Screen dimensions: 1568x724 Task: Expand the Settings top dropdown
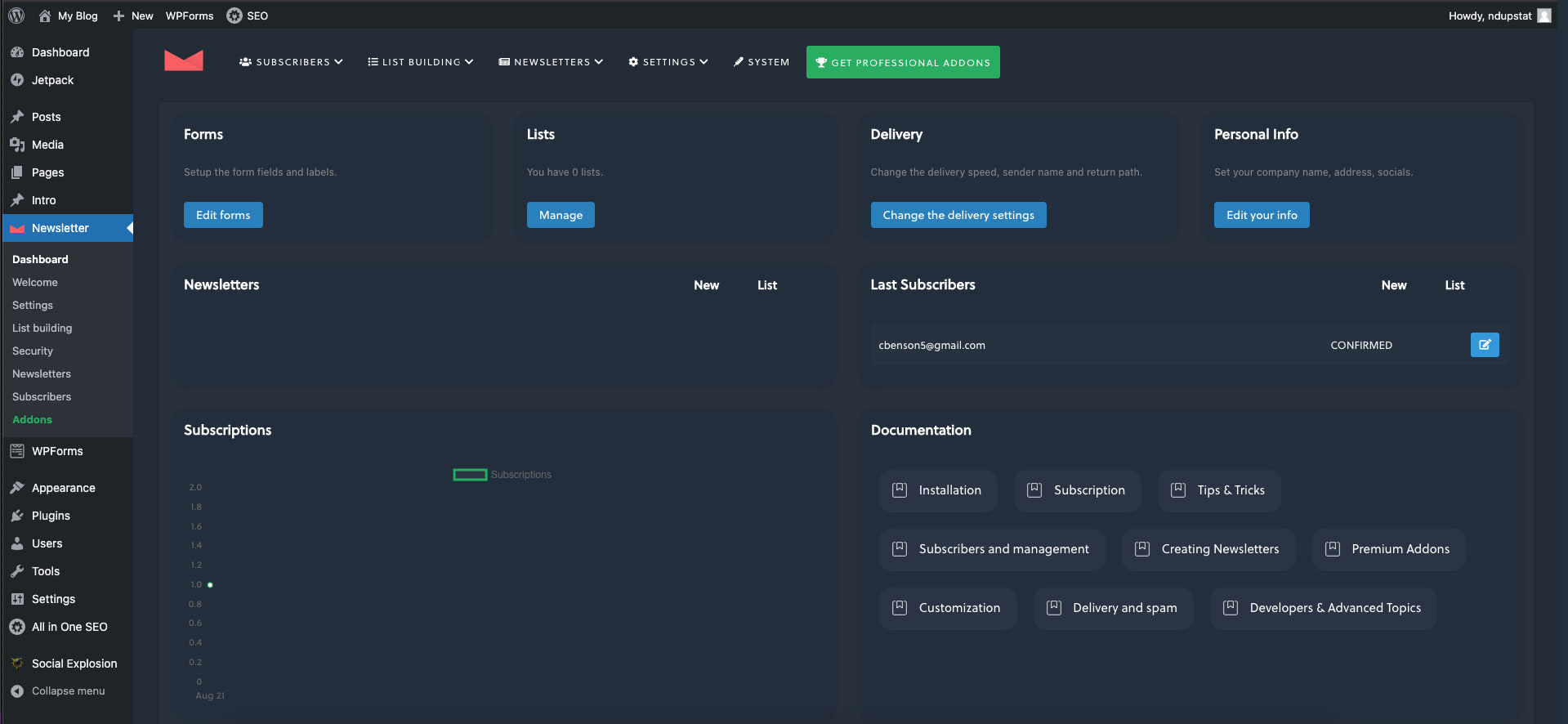(x=668, y=62)
